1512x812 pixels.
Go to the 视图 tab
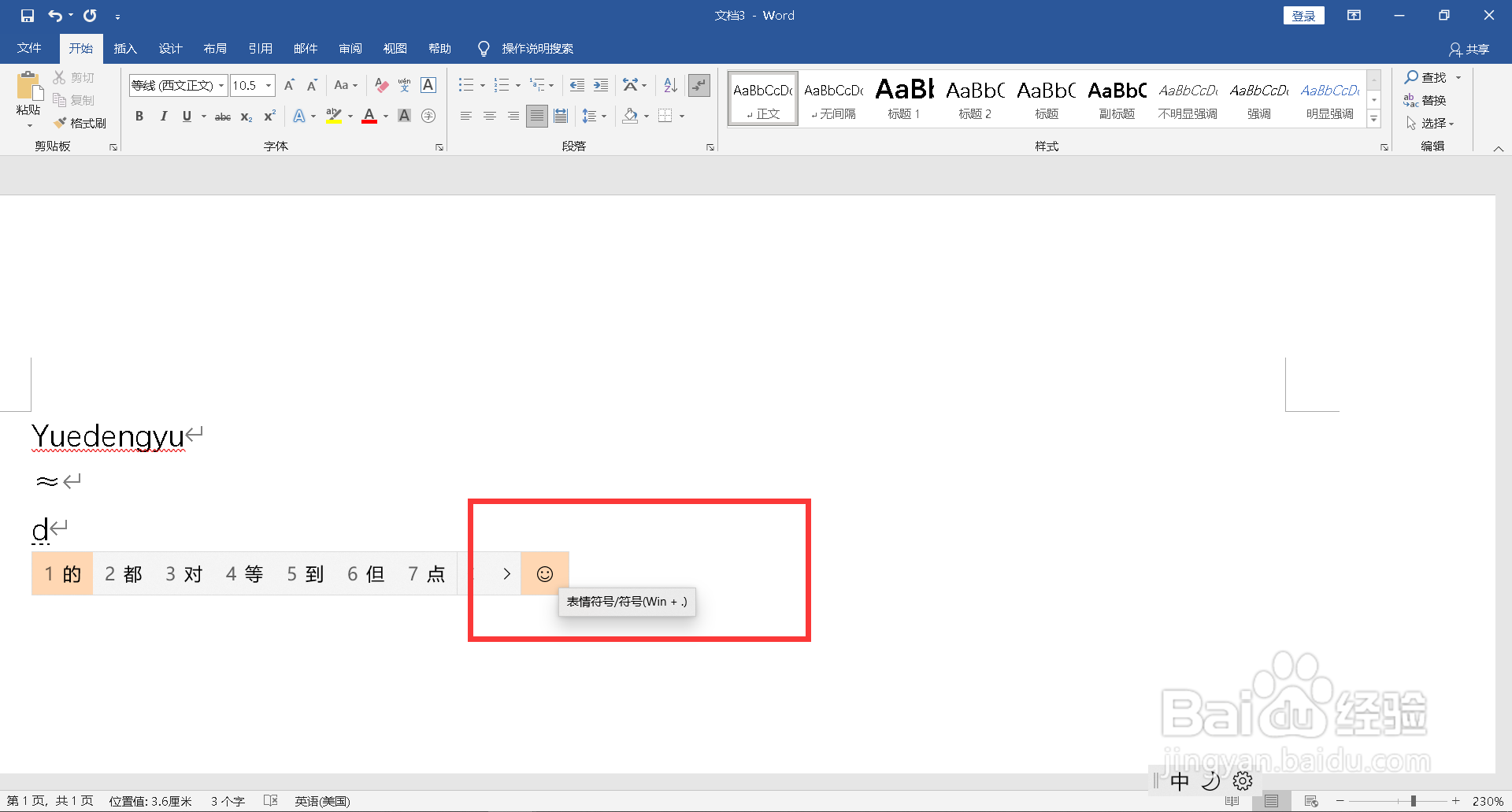[x=395, y=49]
